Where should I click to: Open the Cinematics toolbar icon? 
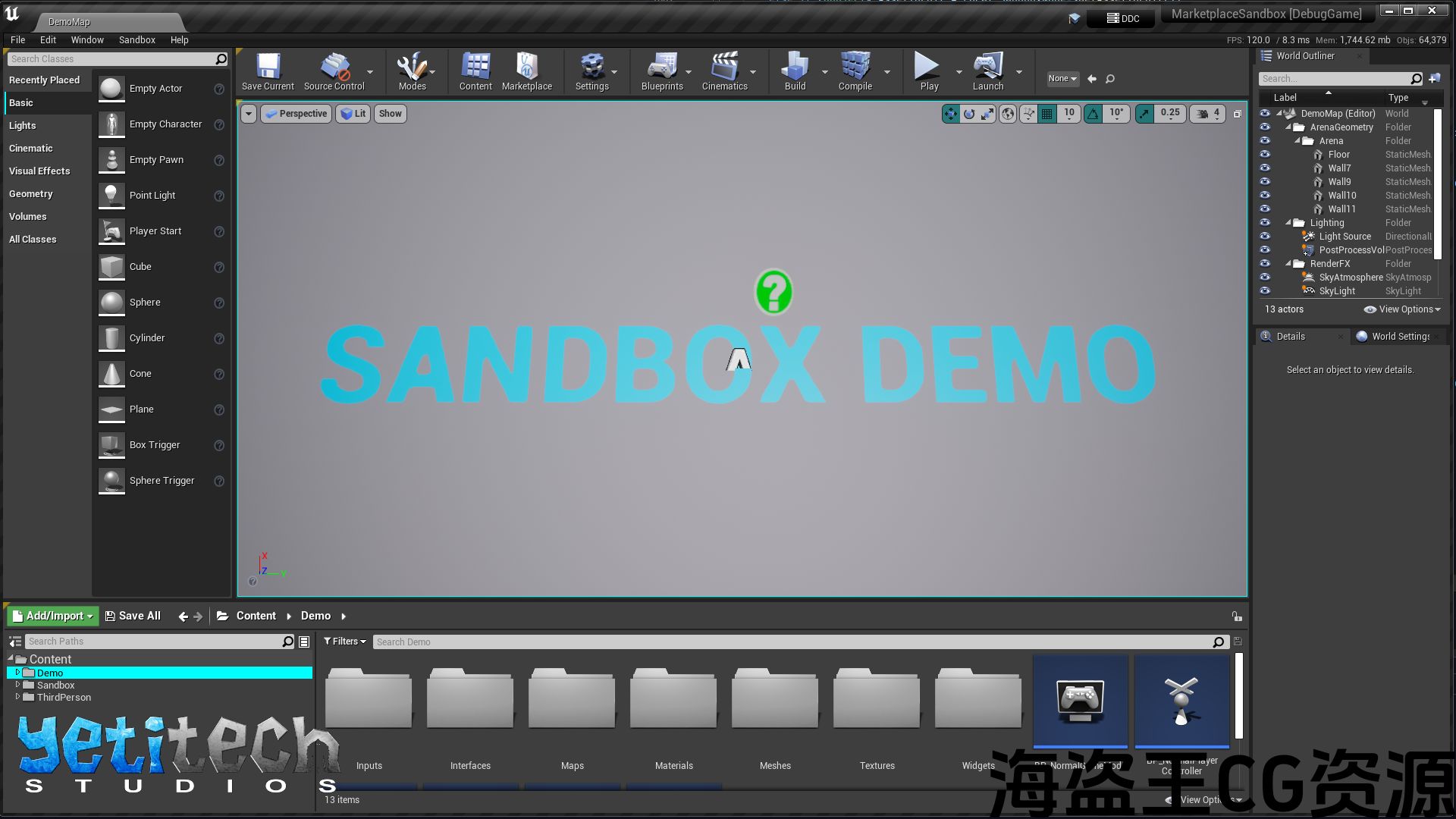coord(724,67)
